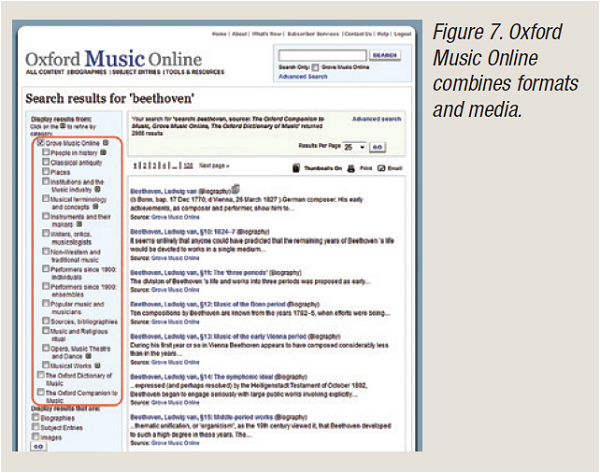
Task: Click GO button under display filters
Action: (x=38, y=446)
